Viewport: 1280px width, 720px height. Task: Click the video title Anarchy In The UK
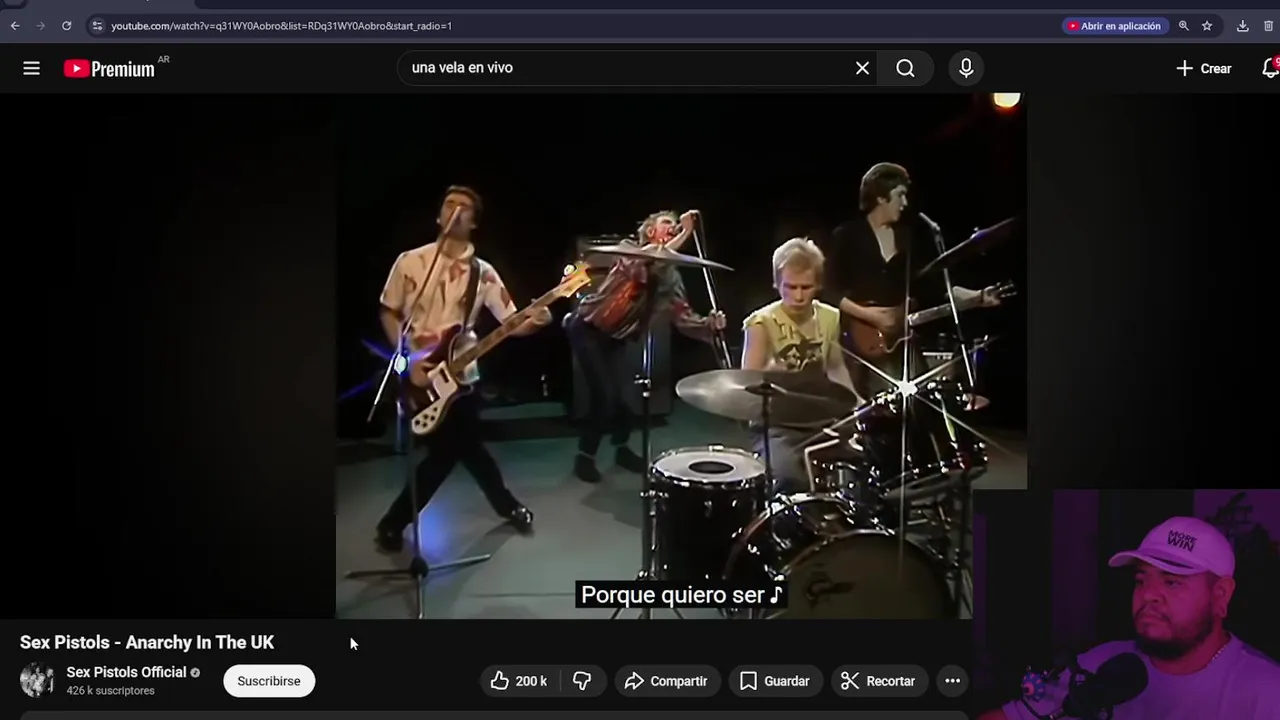[147, 642]
